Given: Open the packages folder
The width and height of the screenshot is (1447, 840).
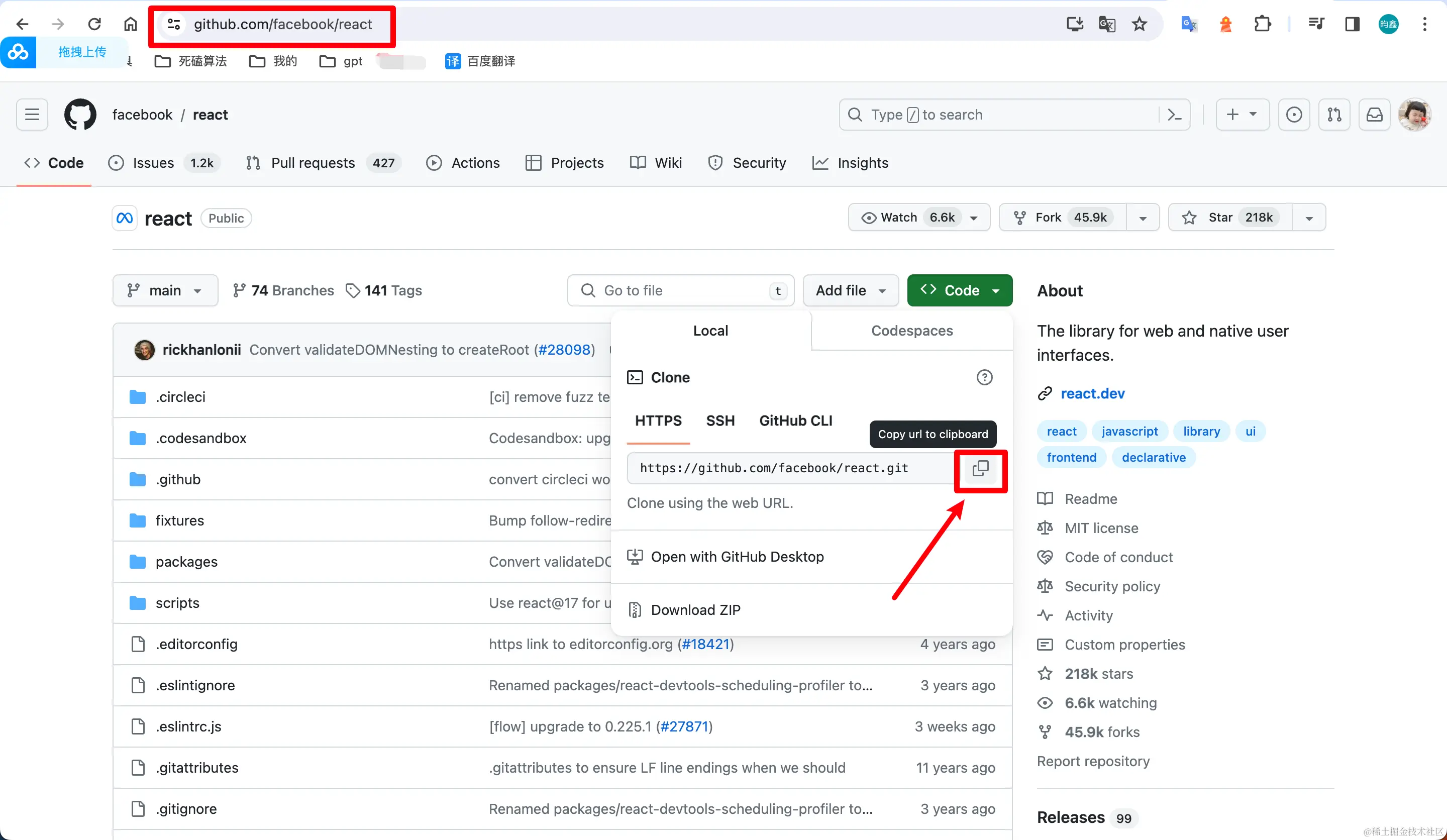Looking at the screenshot, I should click(x=186, y=562).
